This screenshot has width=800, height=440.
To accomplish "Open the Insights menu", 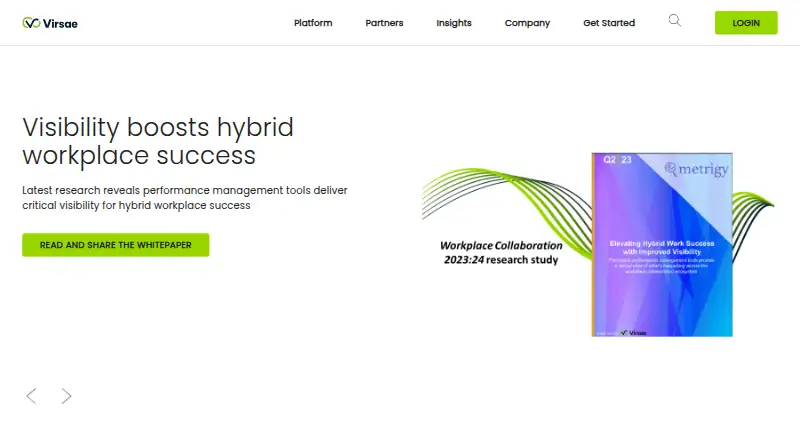I will (454, 23).
